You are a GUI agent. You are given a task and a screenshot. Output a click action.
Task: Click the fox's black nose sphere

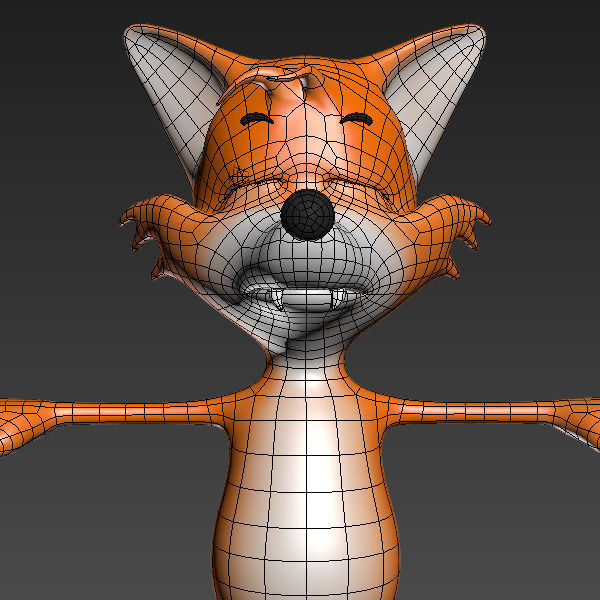pyautogui.click(x=307, y=215)
